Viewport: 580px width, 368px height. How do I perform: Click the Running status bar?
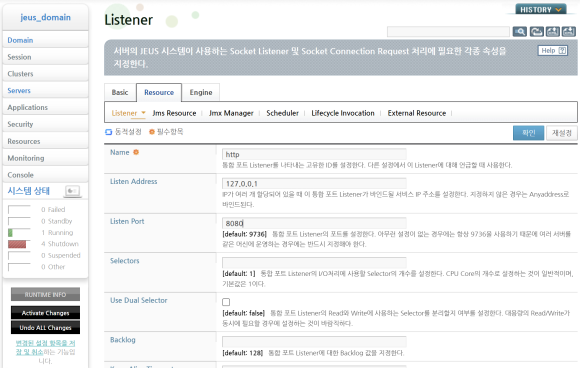point(19,233)
